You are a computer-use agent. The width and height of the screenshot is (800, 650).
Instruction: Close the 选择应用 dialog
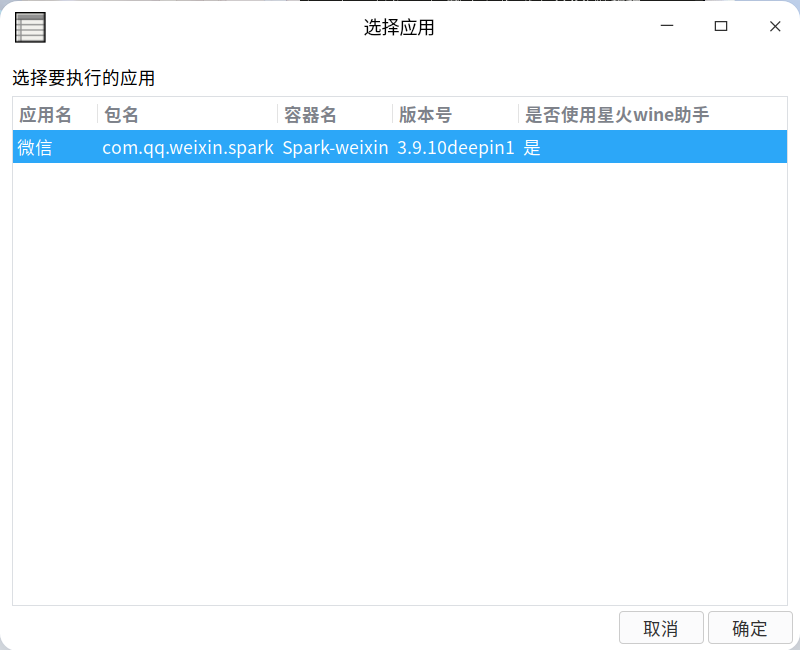pyautogui.click(x=775, y=26)
